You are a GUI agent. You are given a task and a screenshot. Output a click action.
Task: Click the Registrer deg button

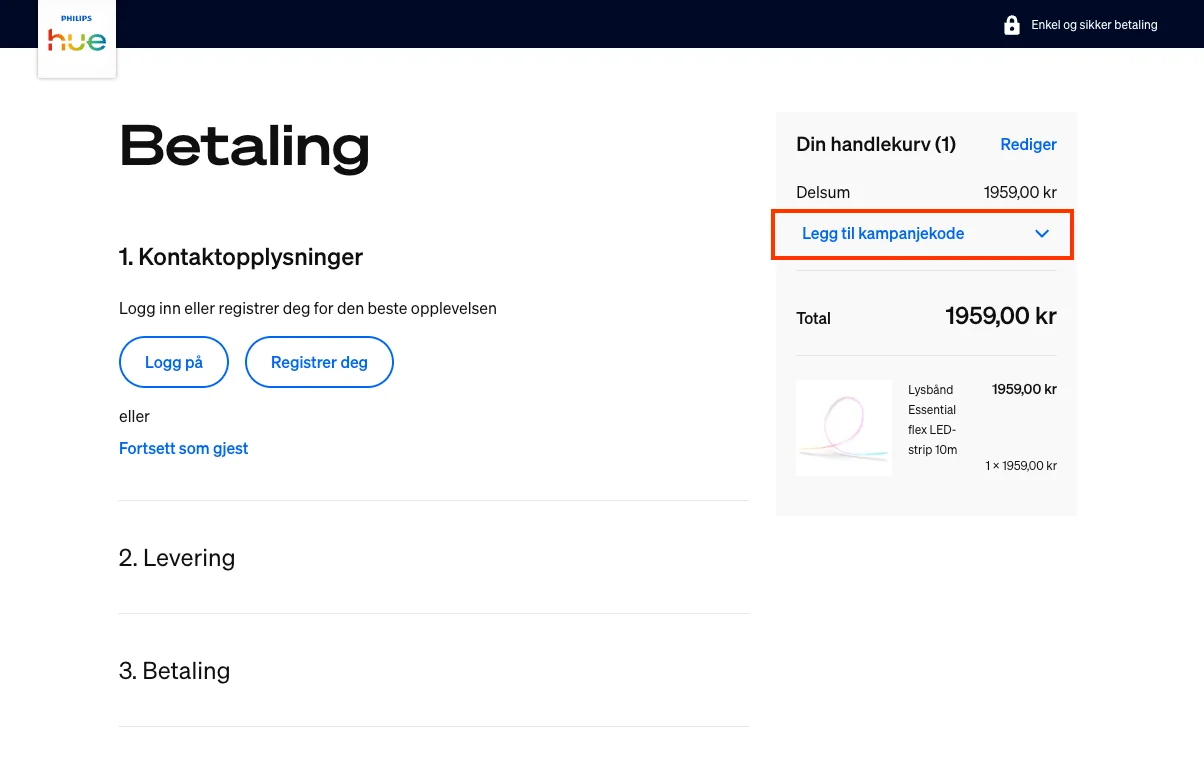[319, 362]
